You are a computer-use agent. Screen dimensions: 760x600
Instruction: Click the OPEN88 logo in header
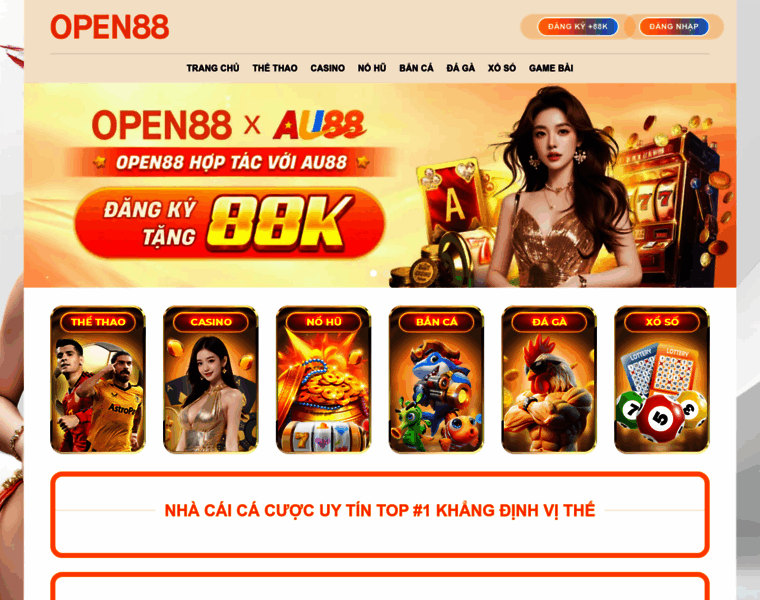(110, 27)
